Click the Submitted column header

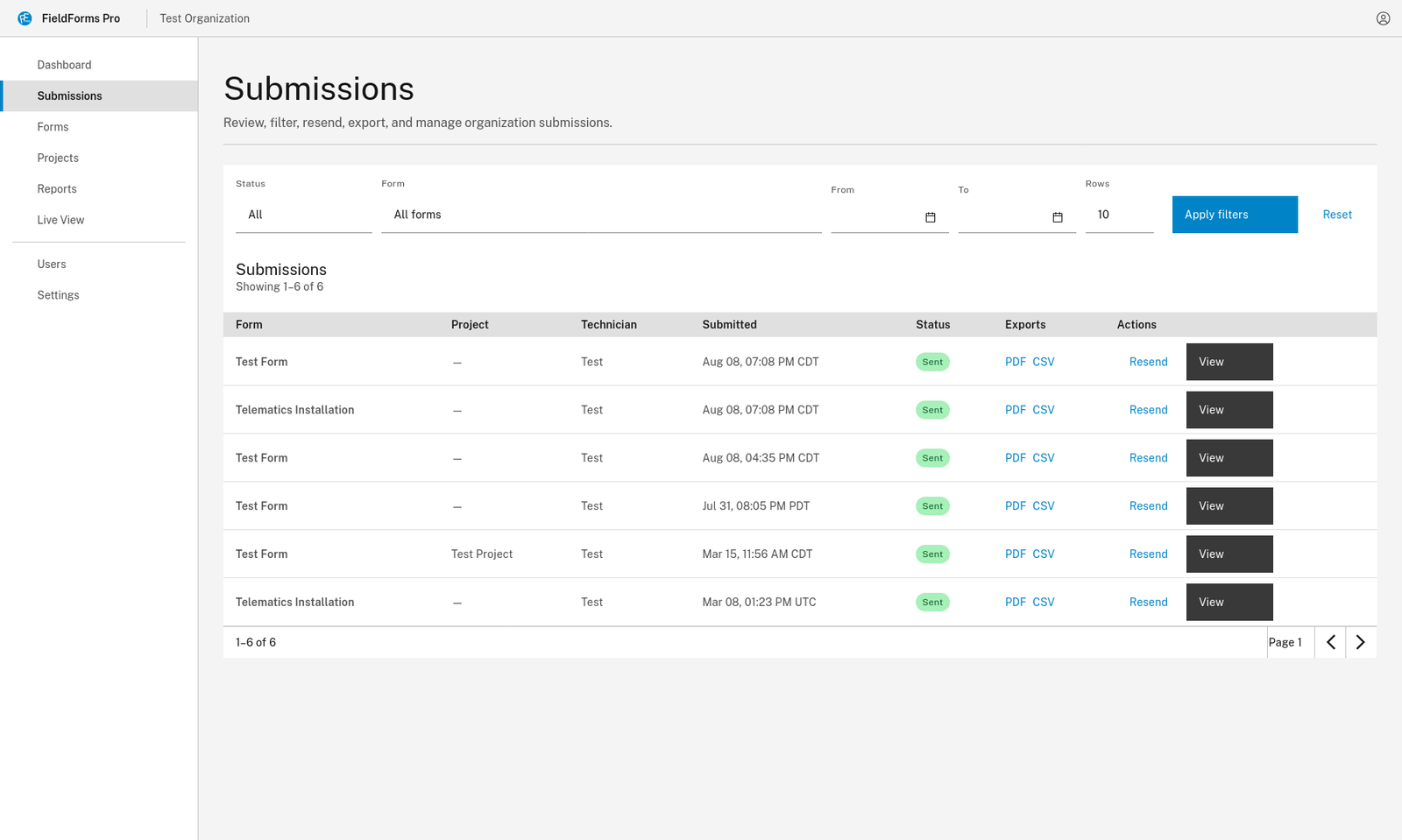click(x=729, y=325)
